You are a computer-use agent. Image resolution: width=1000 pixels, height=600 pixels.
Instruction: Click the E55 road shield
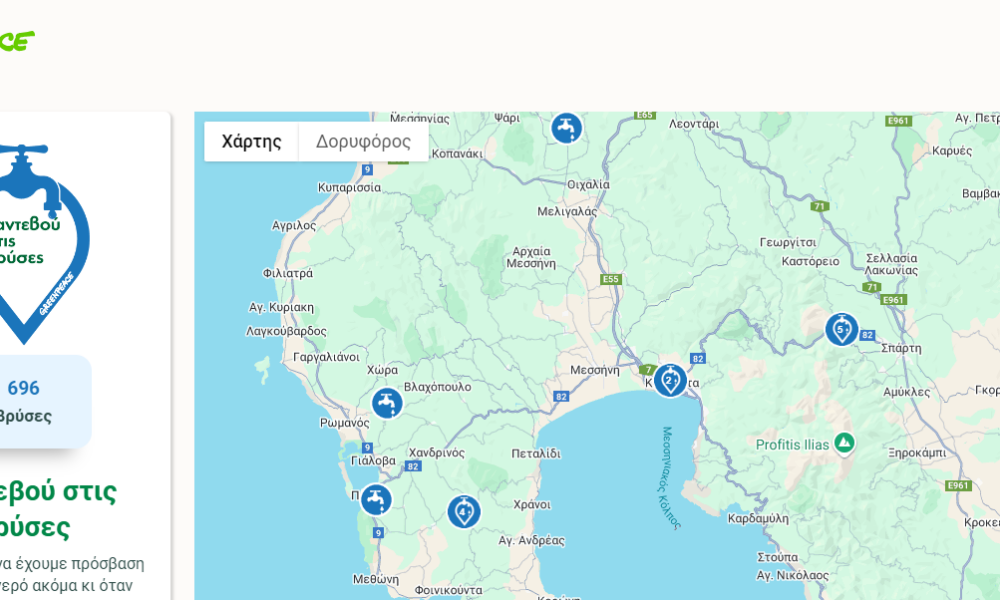tap(610, 279)
